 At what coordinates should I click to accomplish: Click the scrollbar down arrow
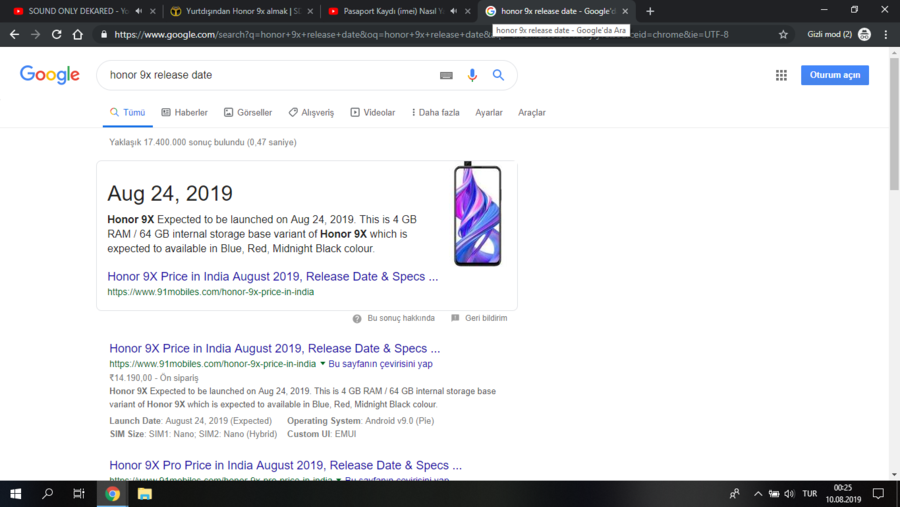coord(894,475)
